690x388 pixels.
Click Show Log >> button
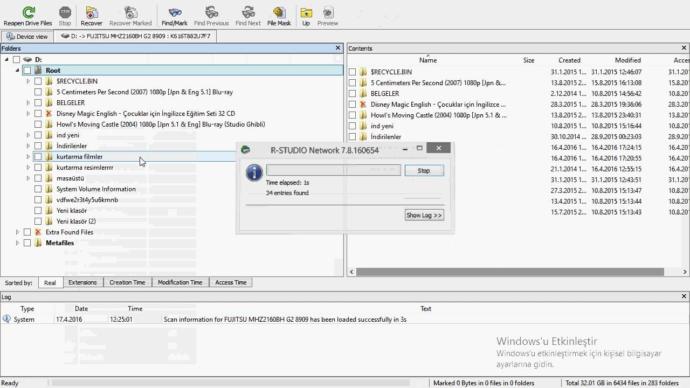(424, 215)
